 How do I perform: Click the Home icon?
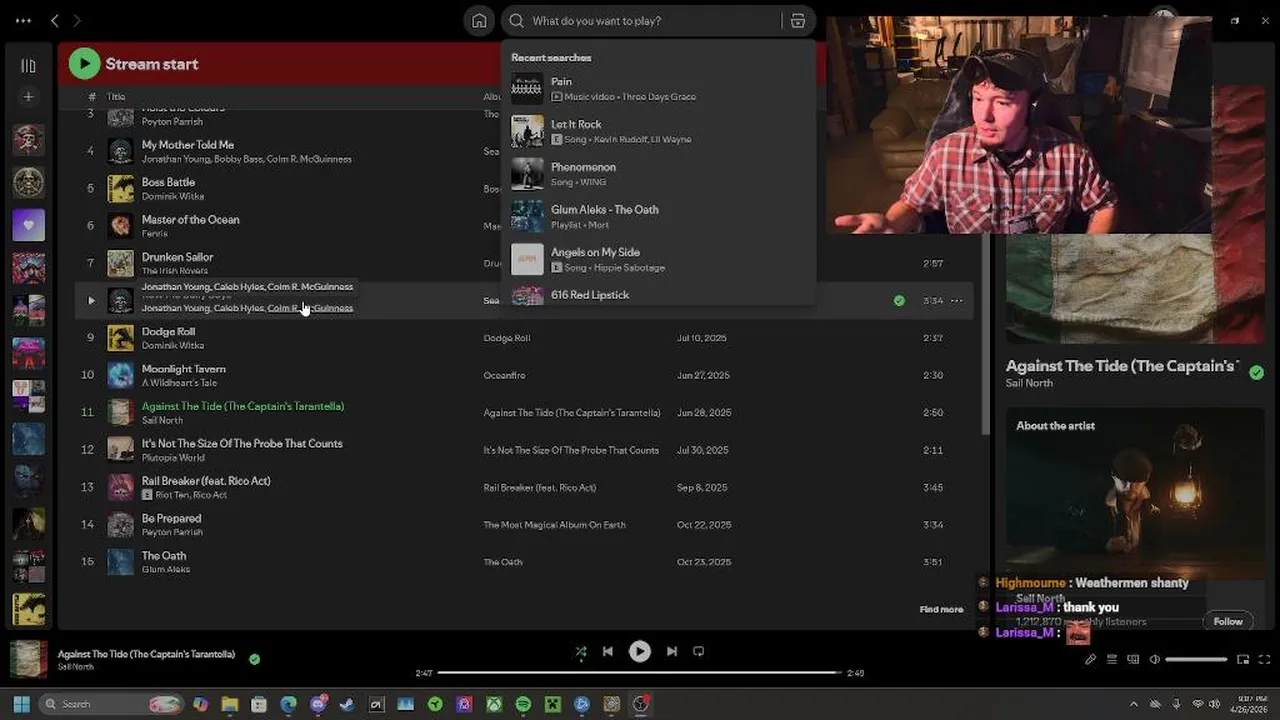(x=479, y=20)
